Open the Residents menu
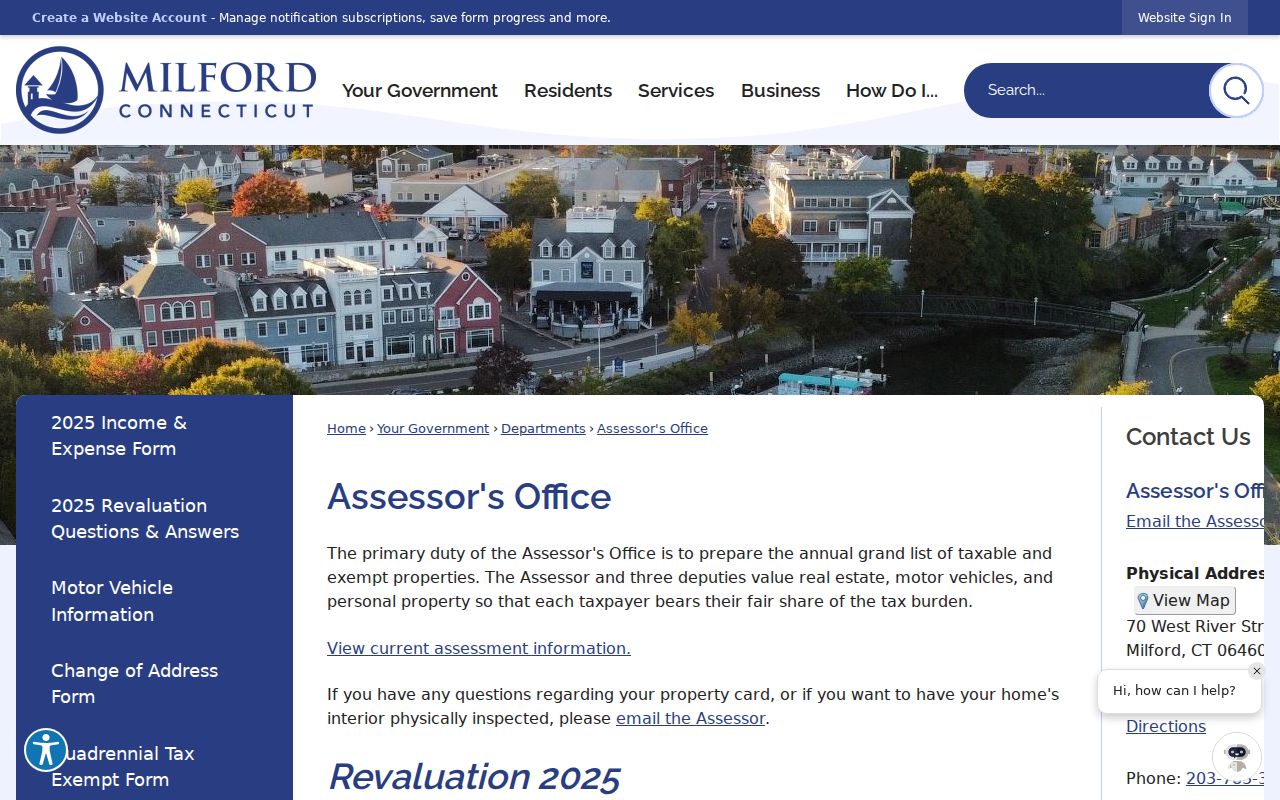 point(568,90)
